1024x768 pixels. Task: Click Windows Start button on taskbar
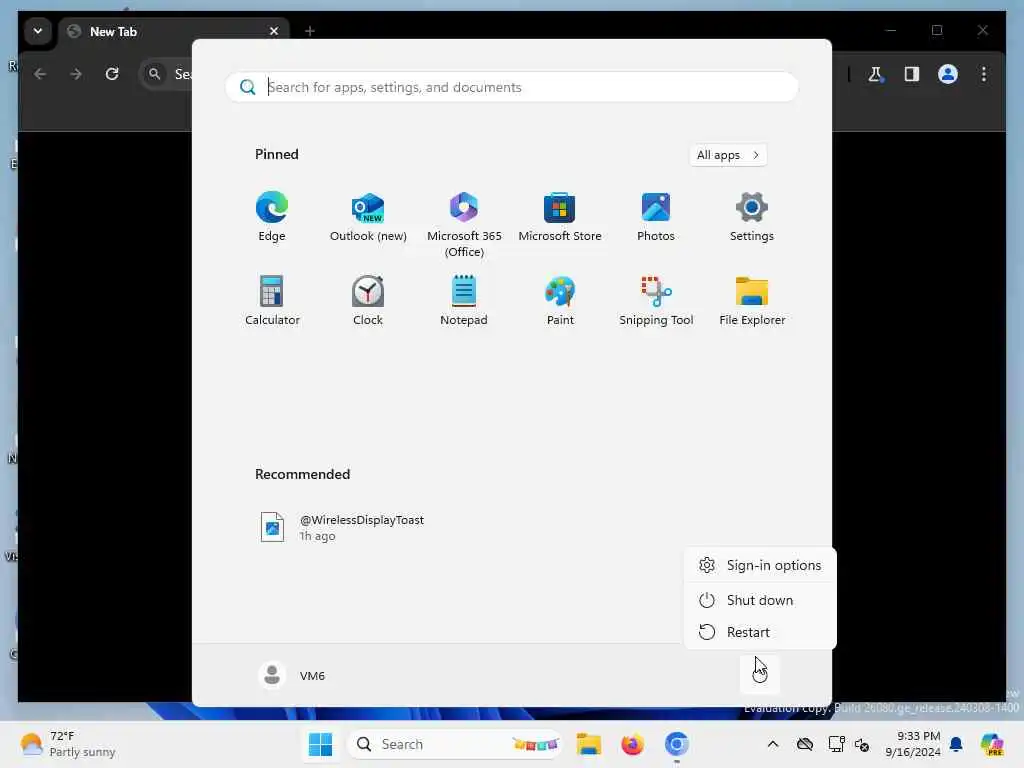point(320,744)
